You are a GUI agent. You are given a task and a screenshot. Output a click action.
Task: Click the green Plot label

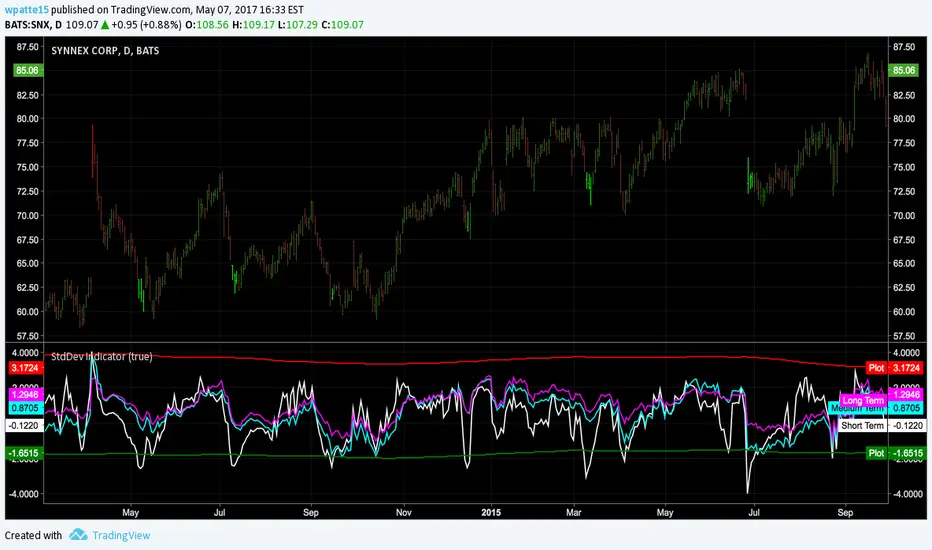[x=876, y=453]
